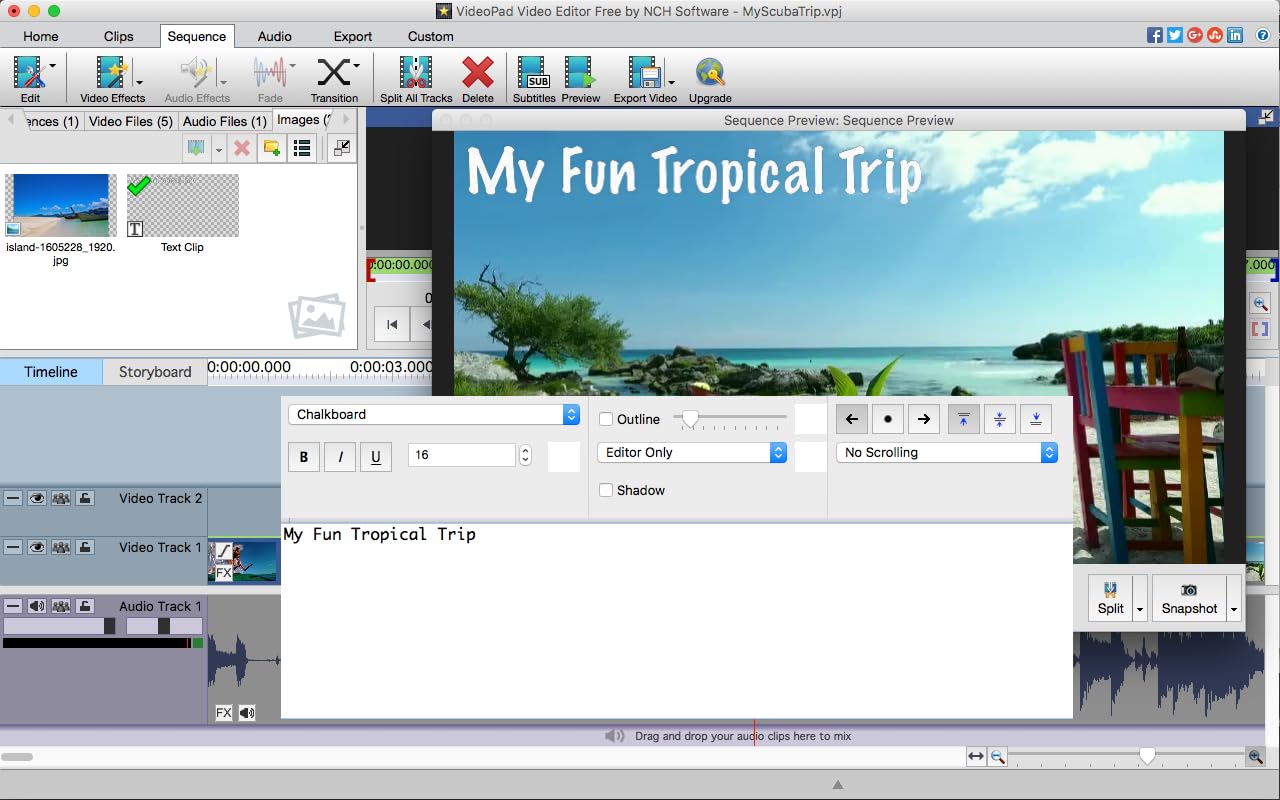Image resolution: width=1280 pixels, height=800 pixels.
Task: Select the island-1605228_1920.jpg thumbnail
Action: [61, 206]
